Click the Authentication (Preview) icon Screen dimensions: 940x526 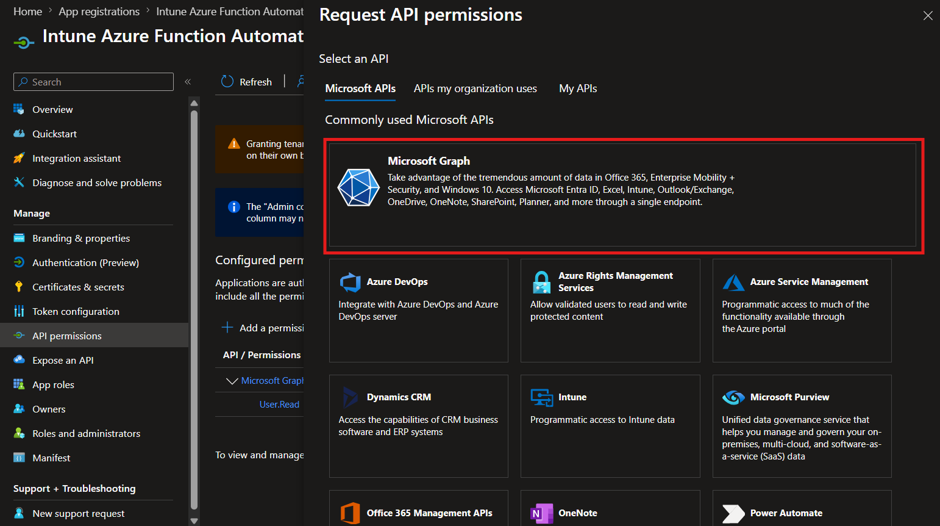click(19, 262)
